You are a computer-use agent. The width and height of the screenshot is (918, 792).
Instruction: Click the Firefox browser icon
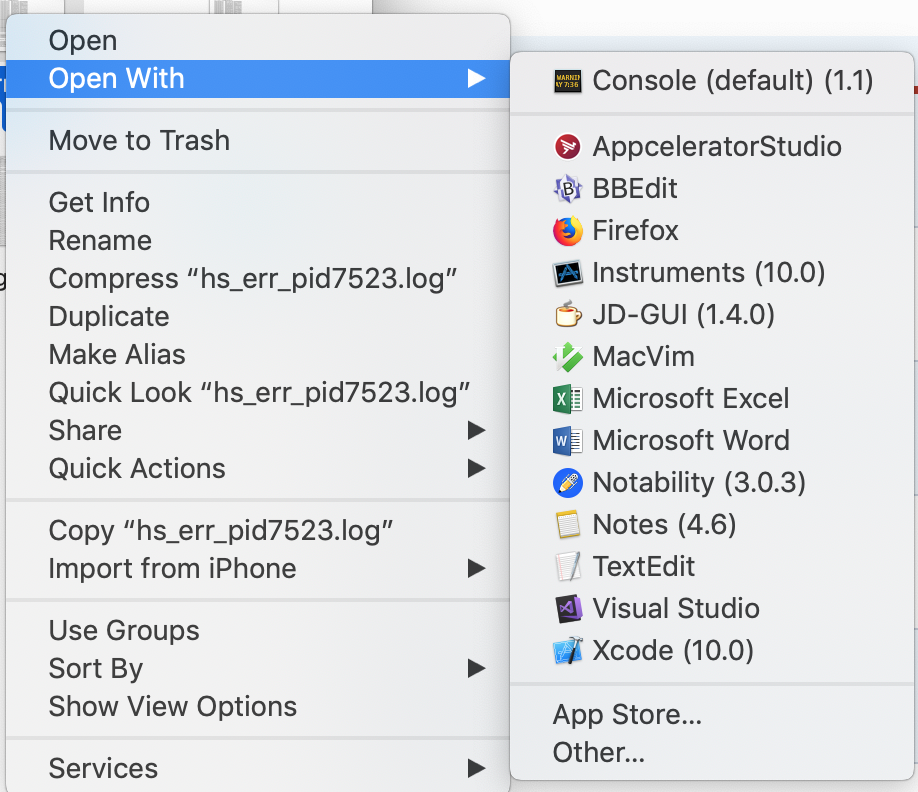pyautogui.click(x=567, y=231)
